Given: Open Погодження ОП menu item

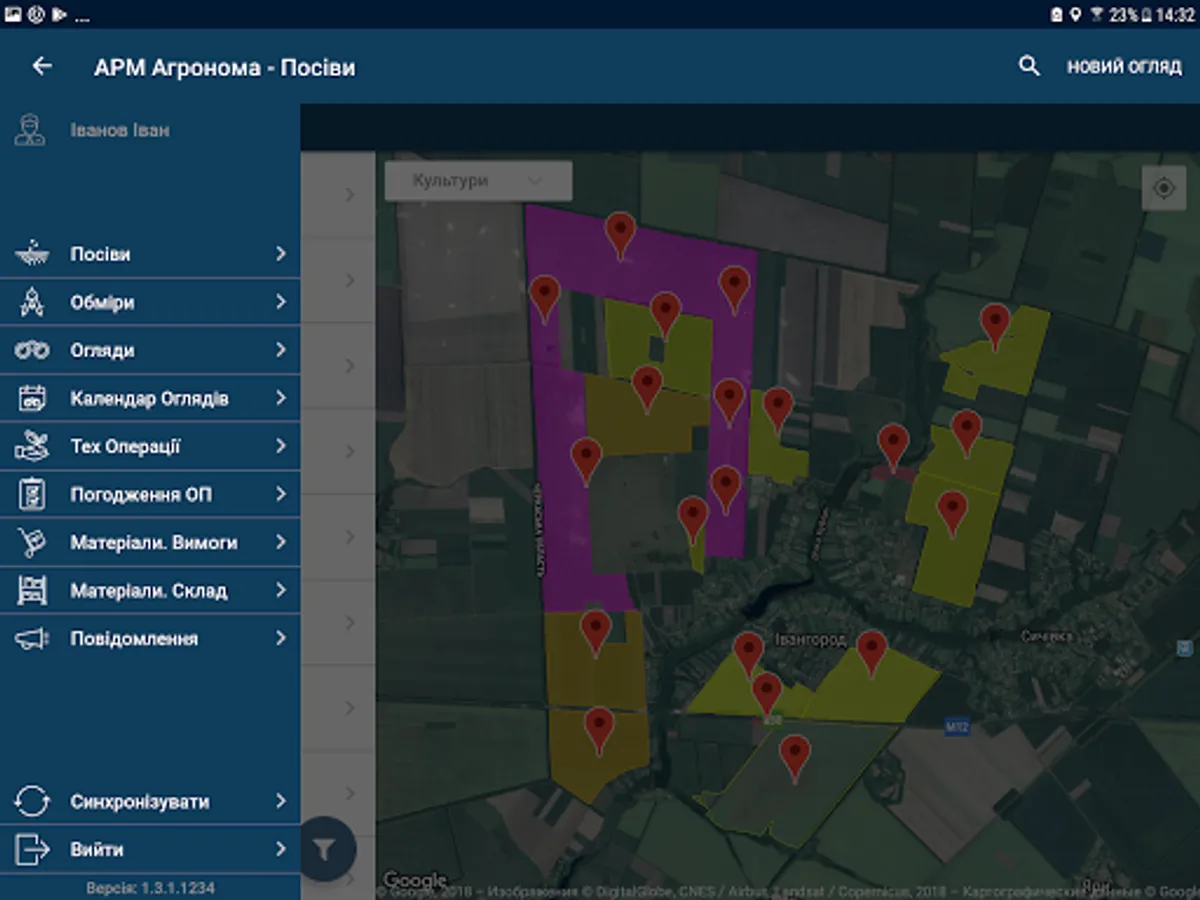Looking at the screenshot, I should click(150, 494).
